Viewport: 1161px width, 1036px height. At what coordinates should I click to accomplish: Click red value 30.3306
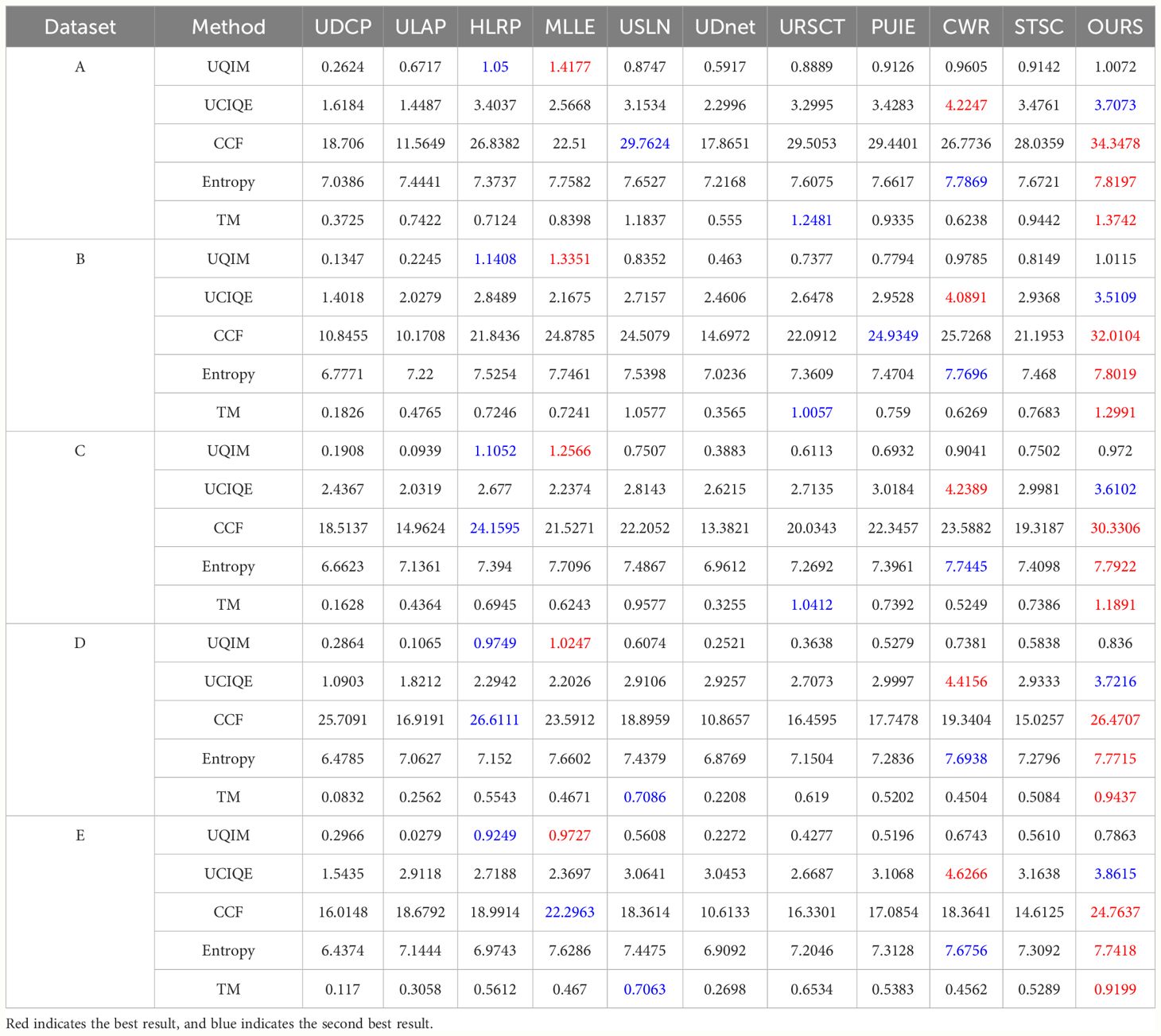[x=1115, y=528]
